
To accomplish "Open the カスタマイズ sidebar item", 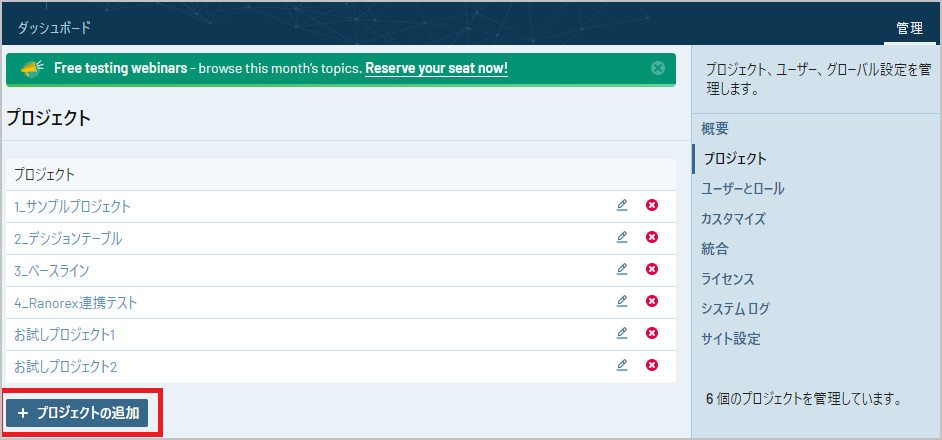I will click(733, 218).
